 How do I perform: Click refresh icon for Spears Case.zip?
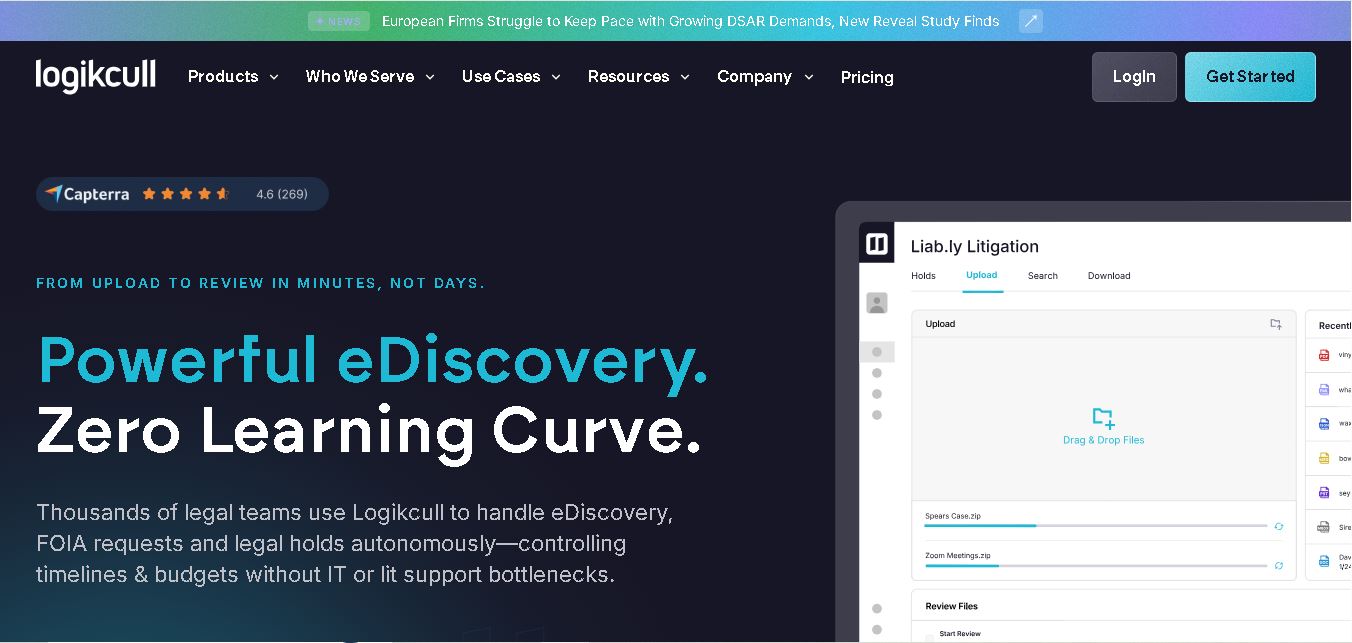click(1279, 526)
